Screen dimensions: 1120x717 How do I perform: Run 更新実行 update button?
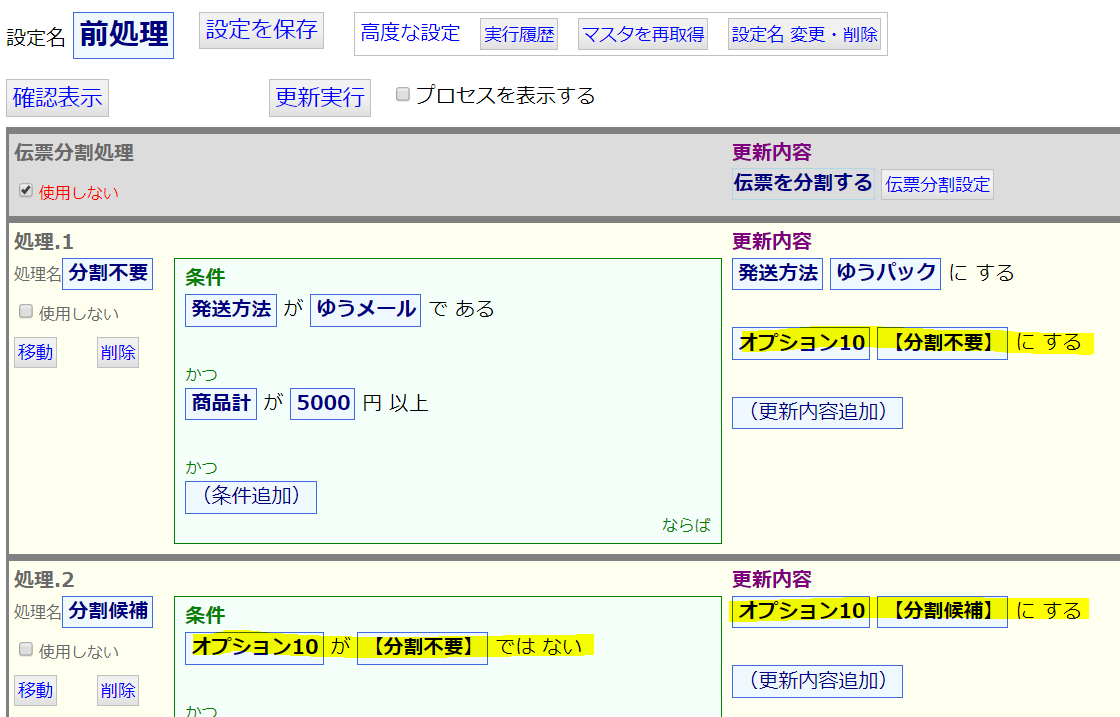(x=320, y=98)
